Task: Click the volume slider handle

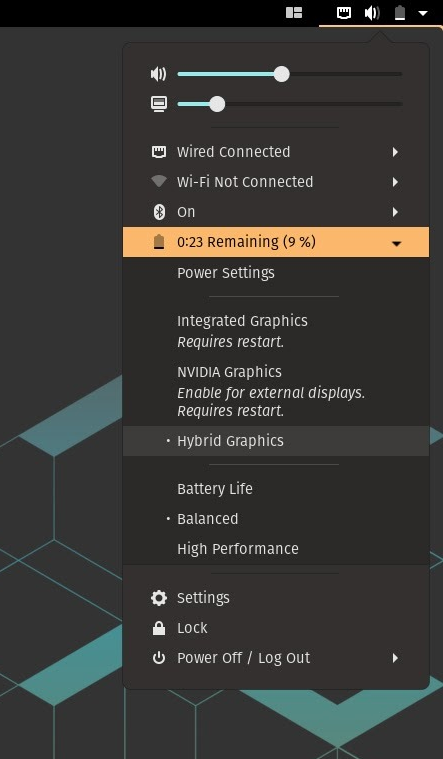Action: coord(281,74)
